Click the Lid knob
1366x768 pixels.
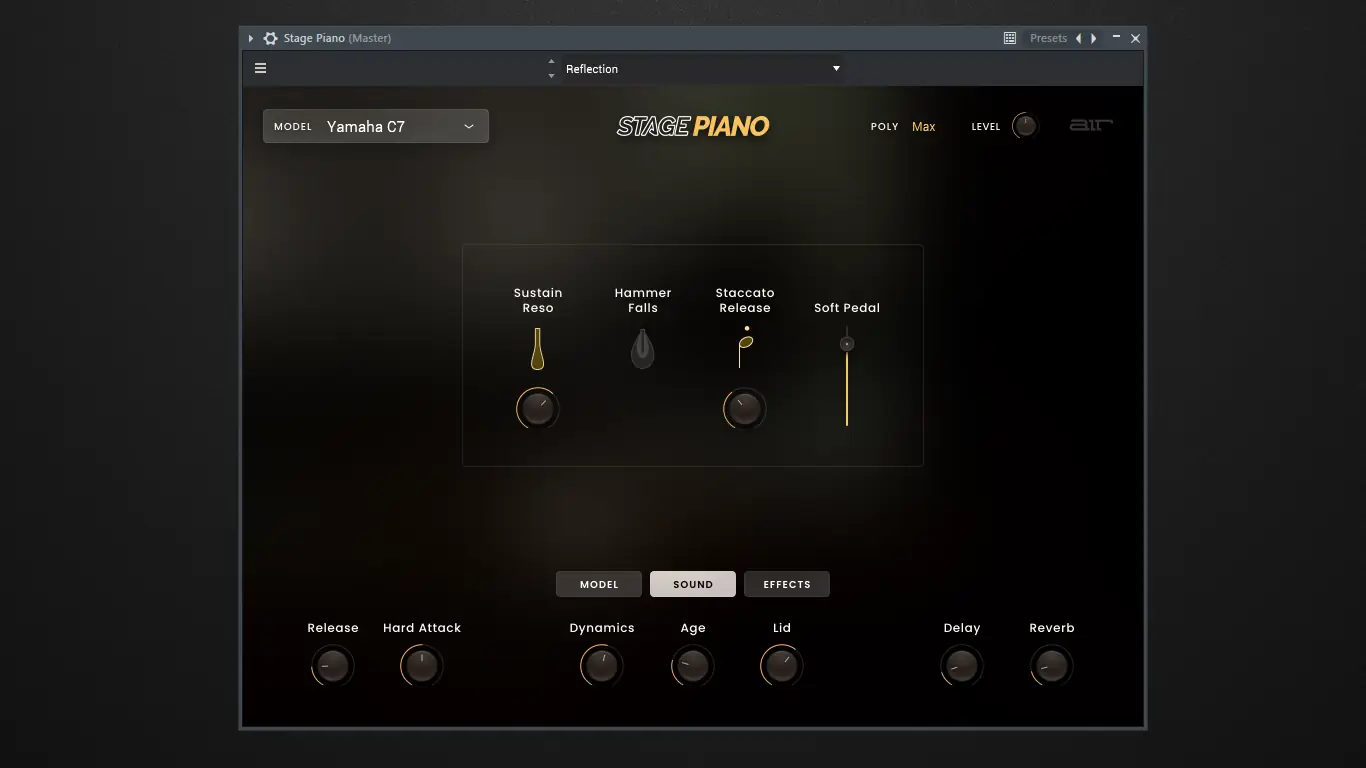click(x=782, y=666)
